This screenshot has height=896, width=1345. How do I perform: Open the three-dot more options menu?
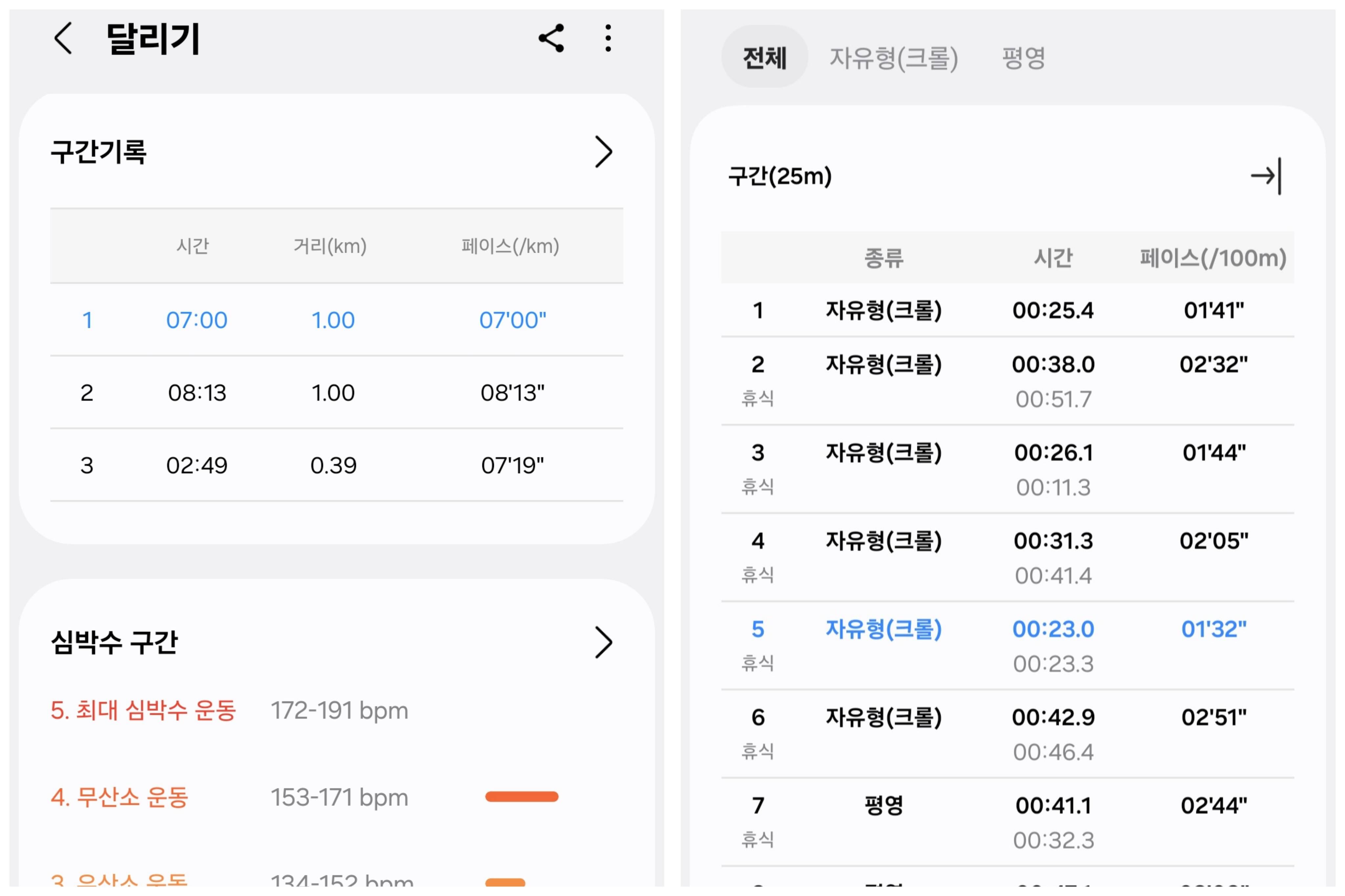click(607, 39)
